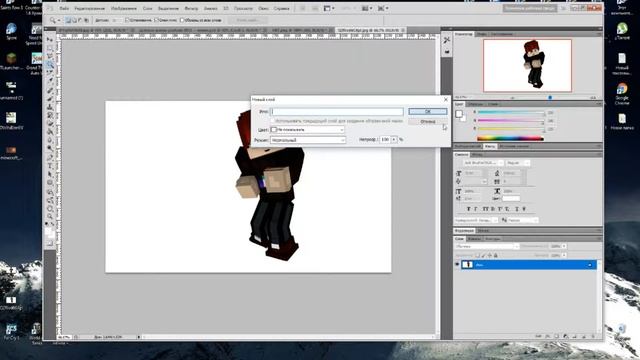Viewport: 640px width, 360px height.
Task: Click the lock all icon in Layers panel
Action: 496,255
